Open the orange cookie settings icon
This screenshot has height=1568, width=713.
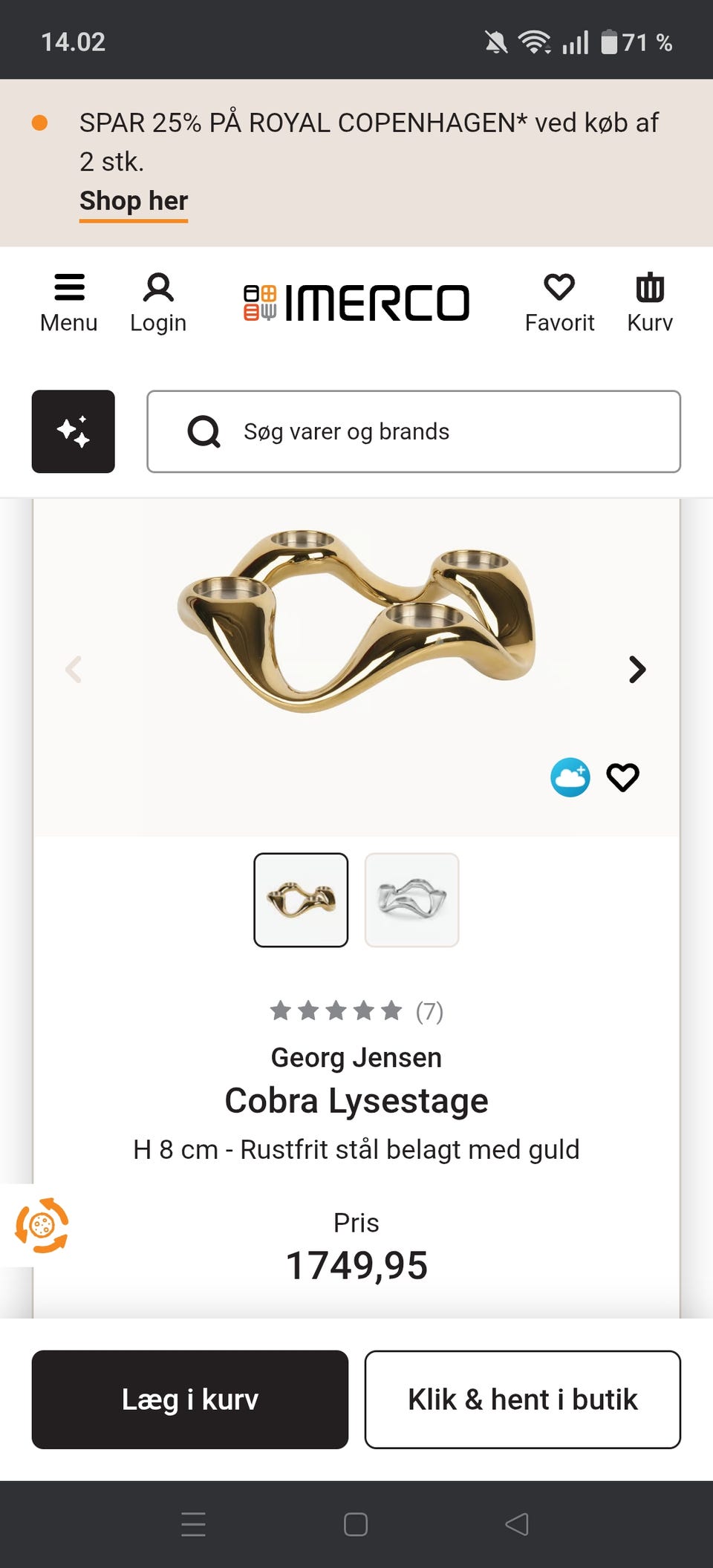point(42,1225)
